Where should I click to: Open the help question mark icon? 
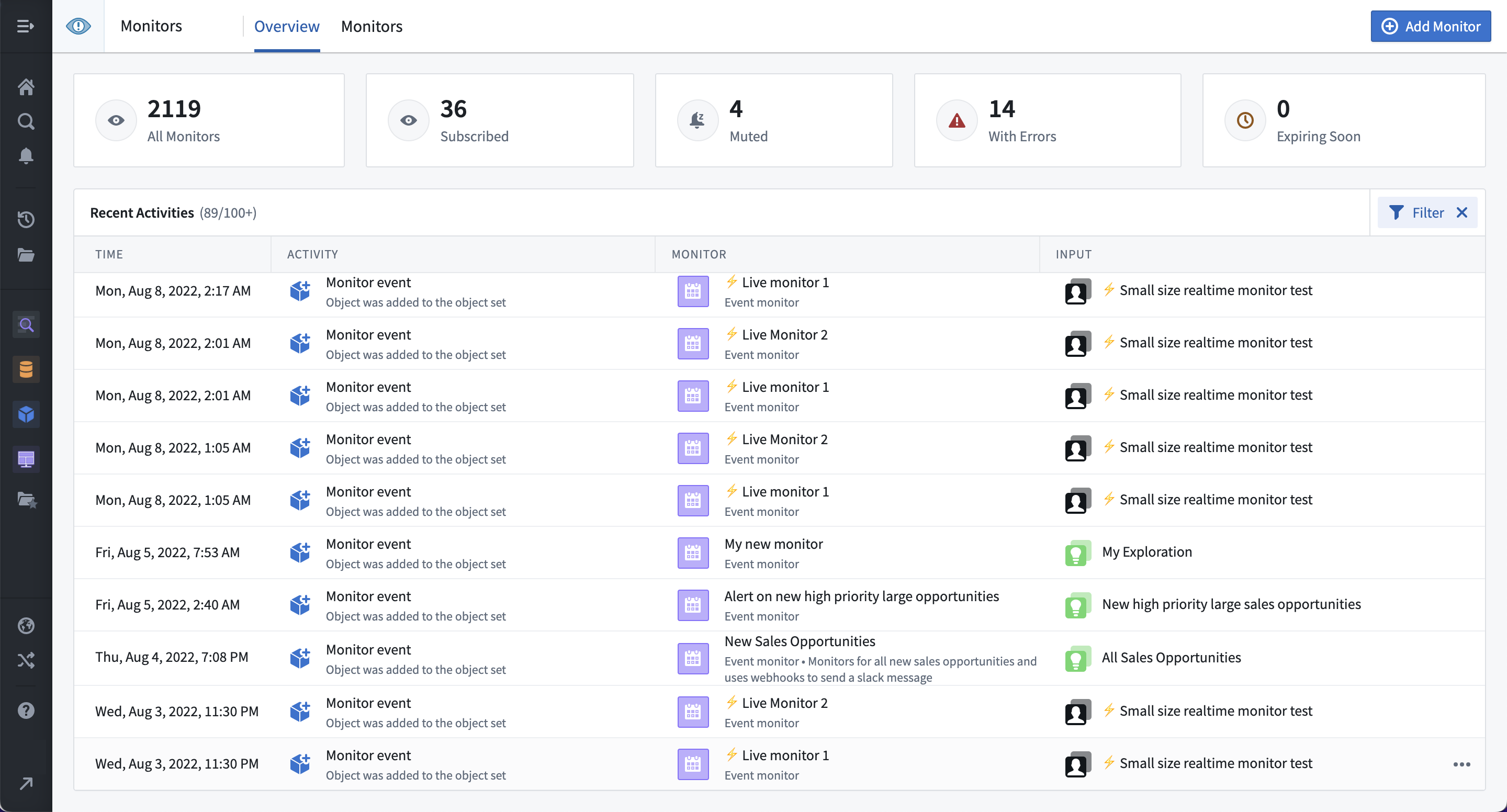[26, 711]
